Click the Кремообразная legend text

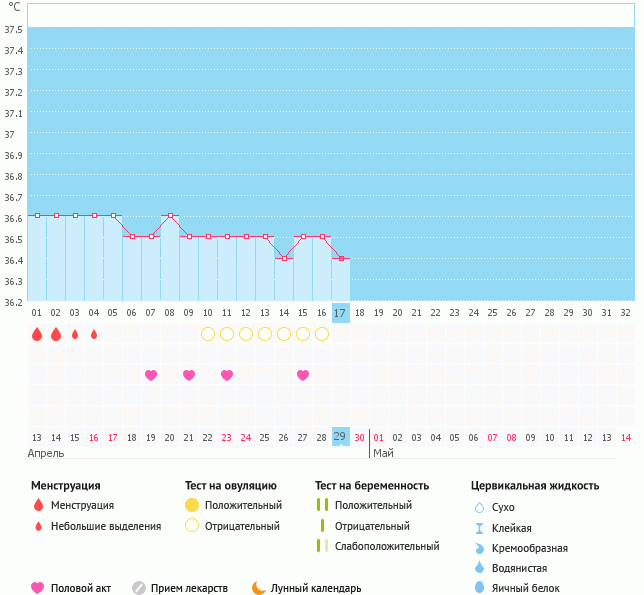pos(530,549)
